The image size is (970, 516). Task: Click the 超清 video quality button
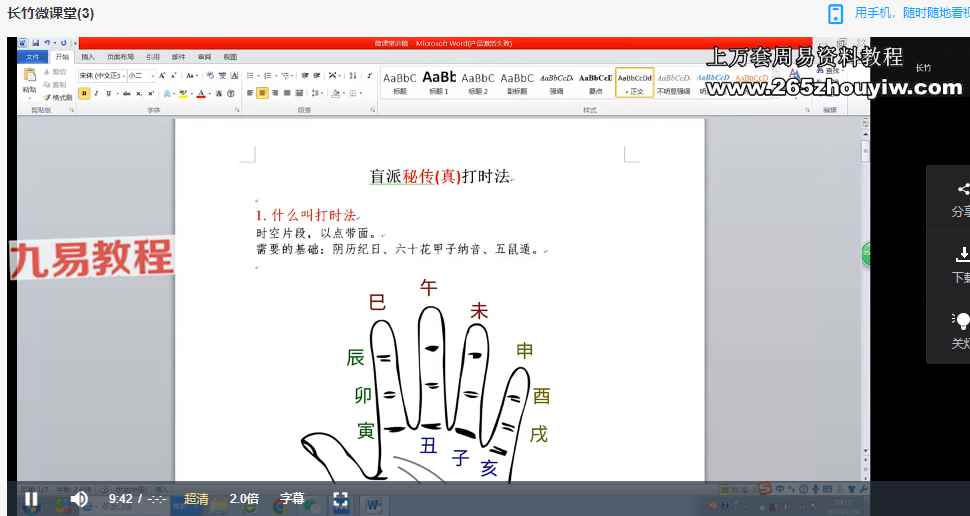[196, 499]
